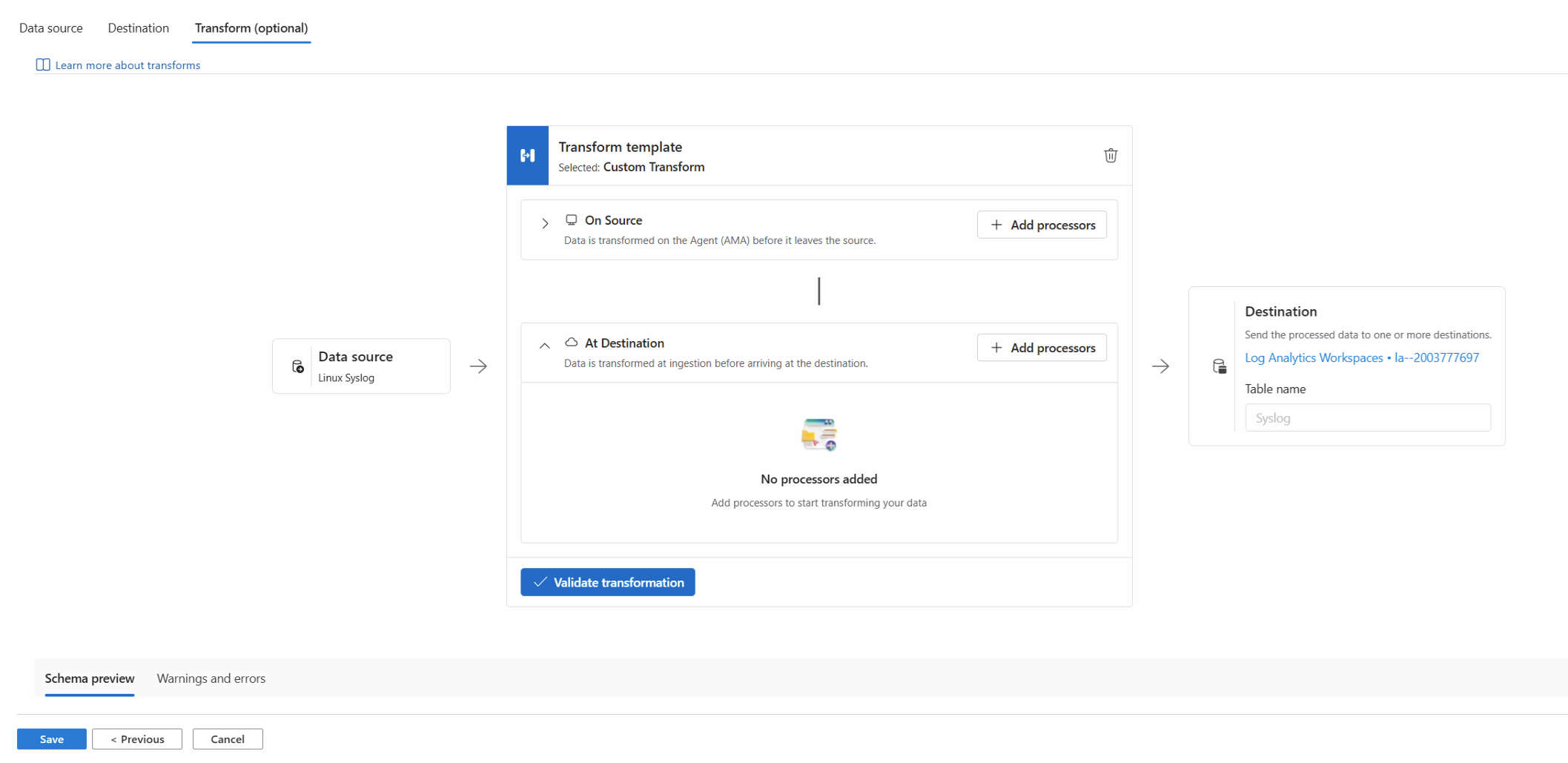Open the Schema preview tab
The height and width of the screenshot is (763, 1568).
tap(90, 678)
